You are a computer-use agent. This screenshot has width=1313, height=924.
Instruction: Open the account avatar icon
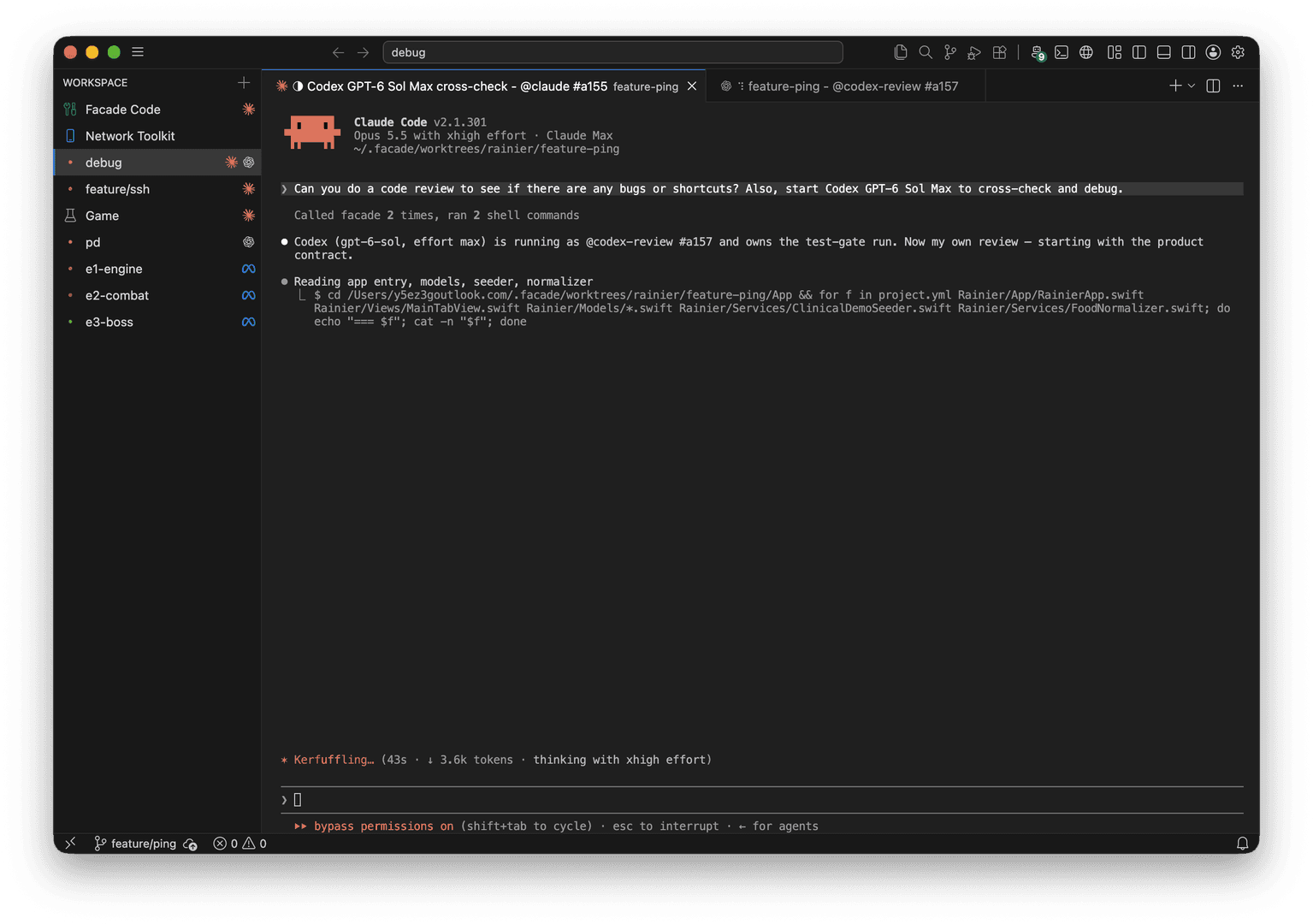point(1213,52)
